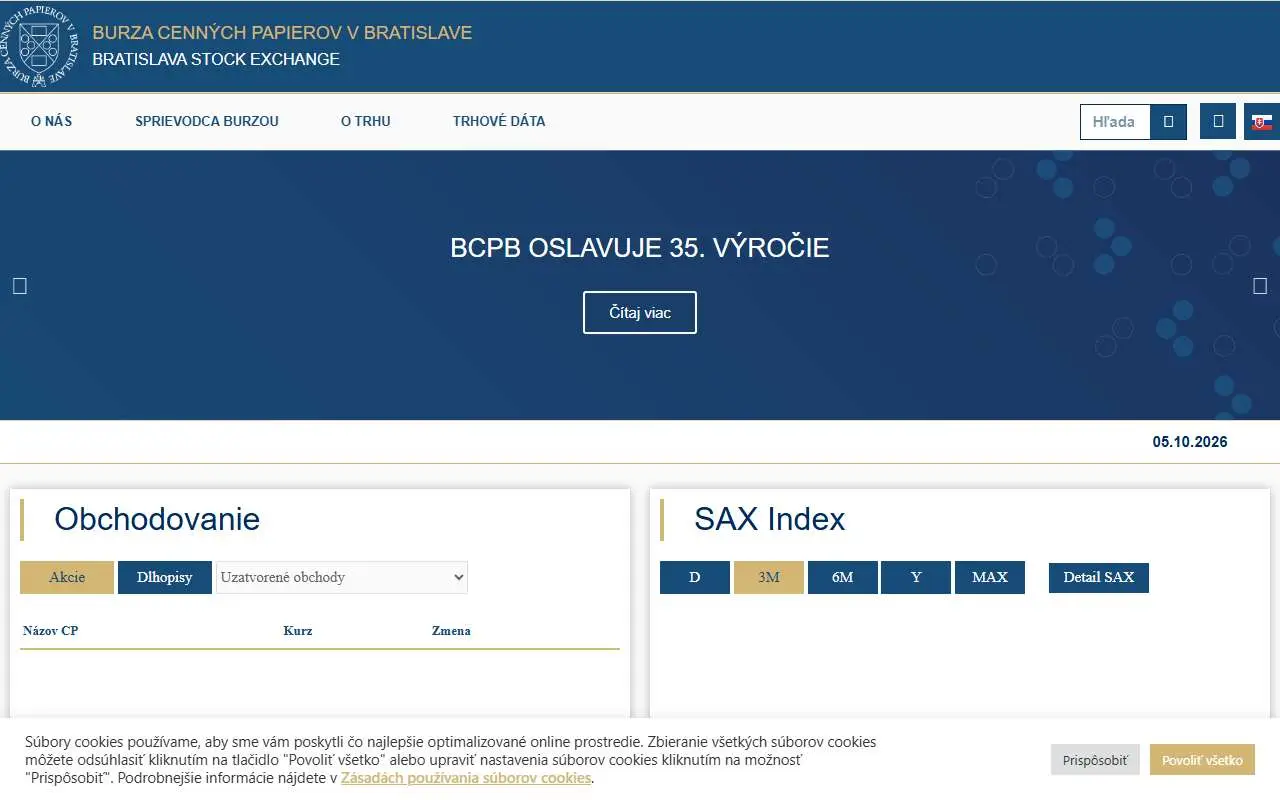The width and height of the screenshot is (1280, 800).
Task: Click the Čítaj viac button
Action: pos(640,313)
